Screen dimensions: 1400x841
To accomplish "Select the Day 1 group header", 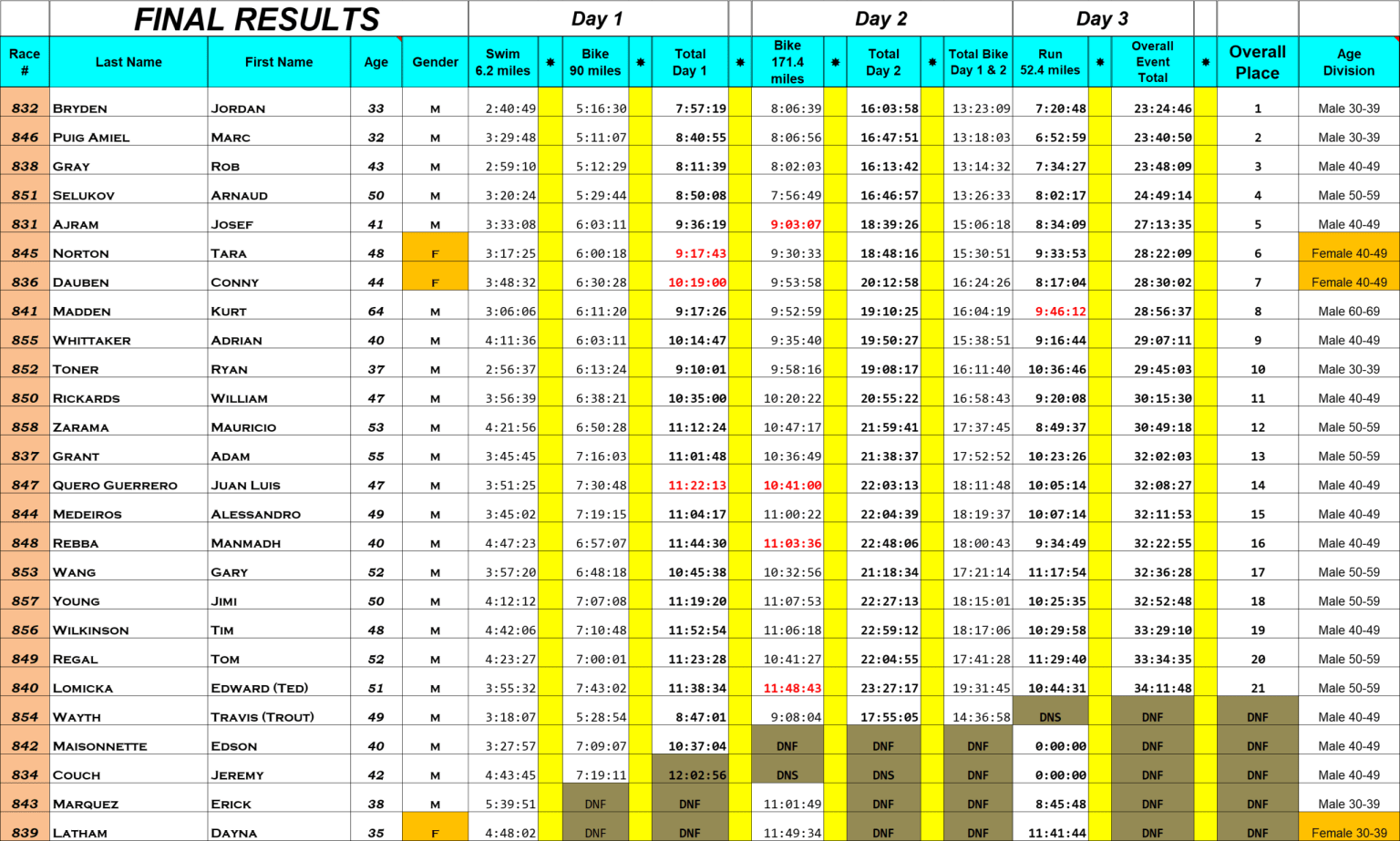I will [597, 18].
